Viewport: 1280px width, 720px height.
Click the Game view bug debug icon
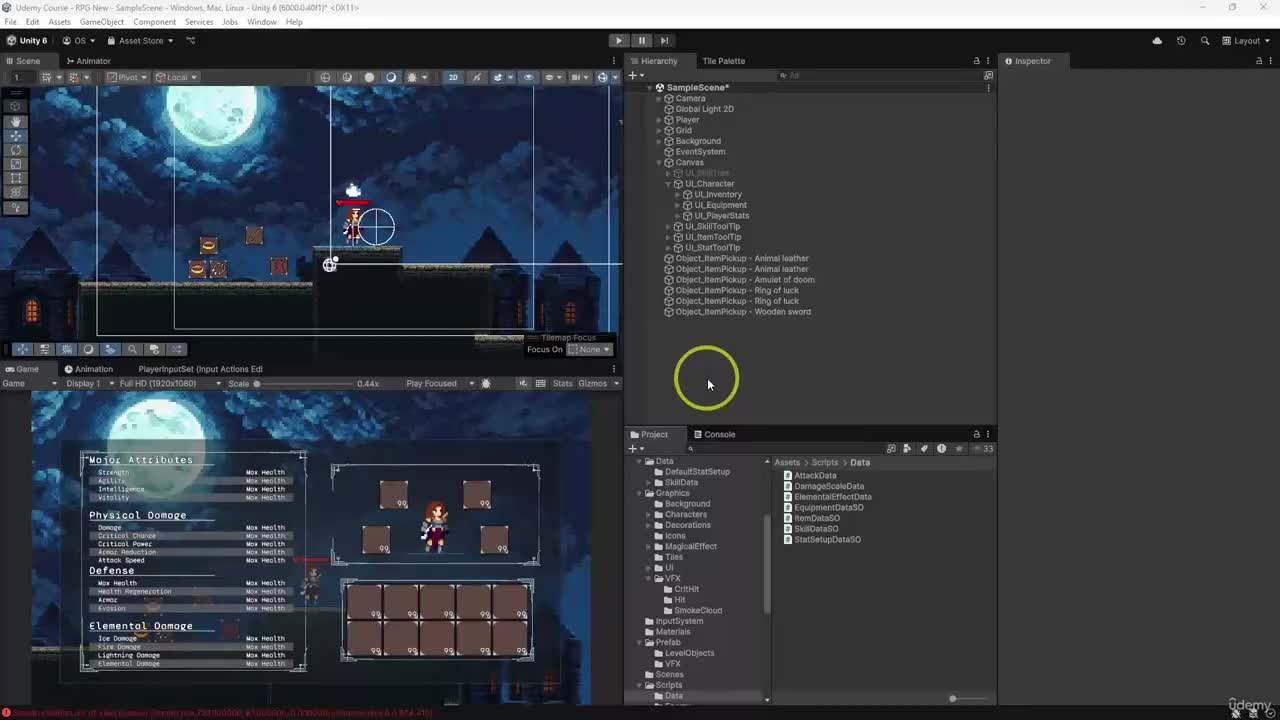pos(486,384)
